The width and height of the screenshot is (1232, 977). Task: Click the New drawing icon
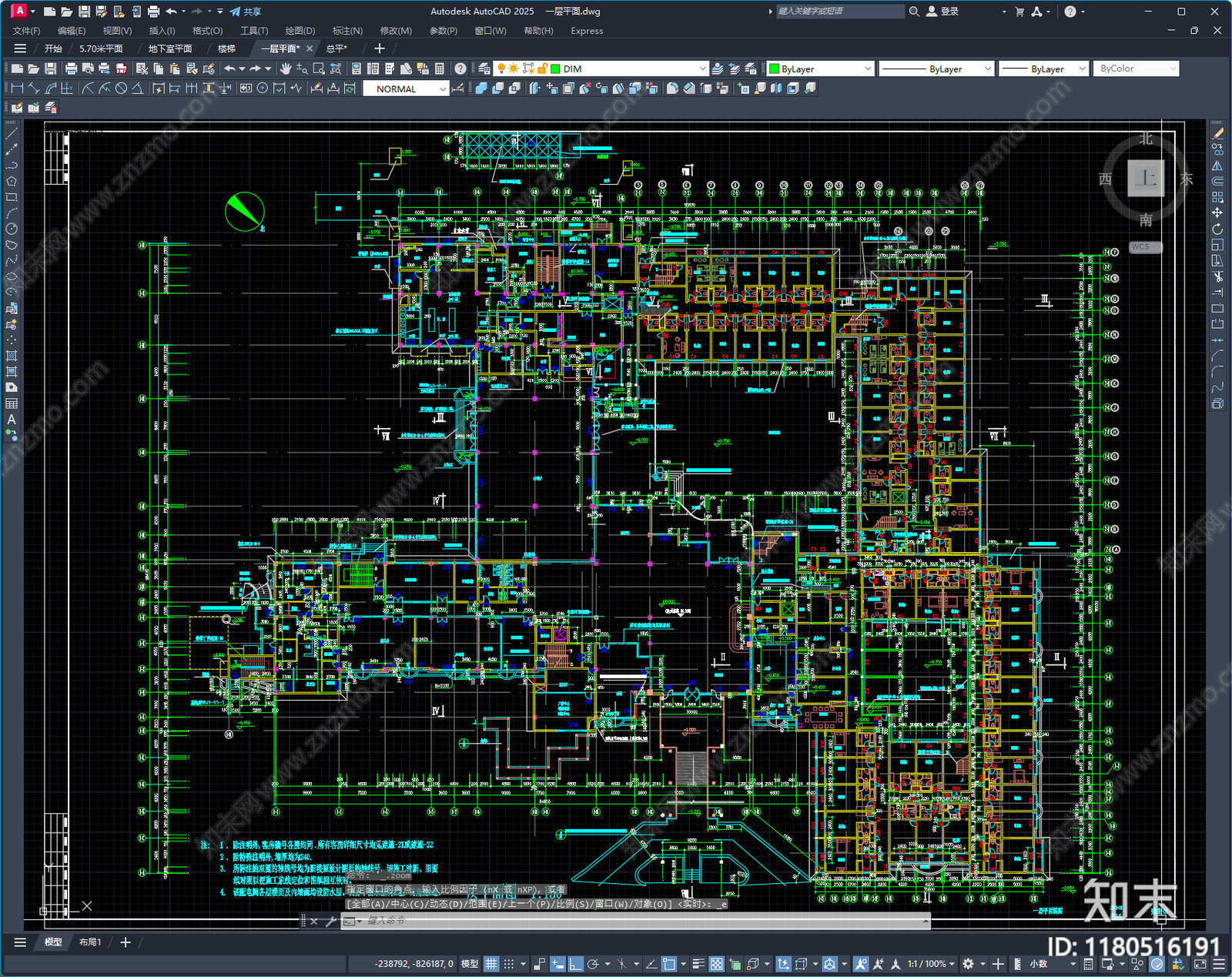point(17,69)
